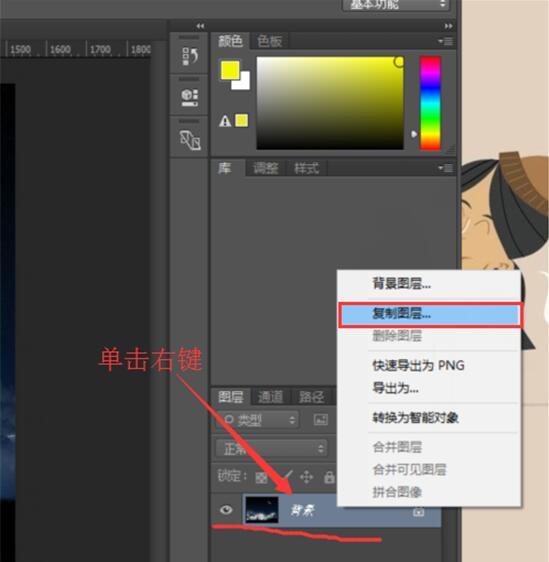Switch to the 通道 tab
The height and width of the screenshot is (562, 549).
(270, 397)
